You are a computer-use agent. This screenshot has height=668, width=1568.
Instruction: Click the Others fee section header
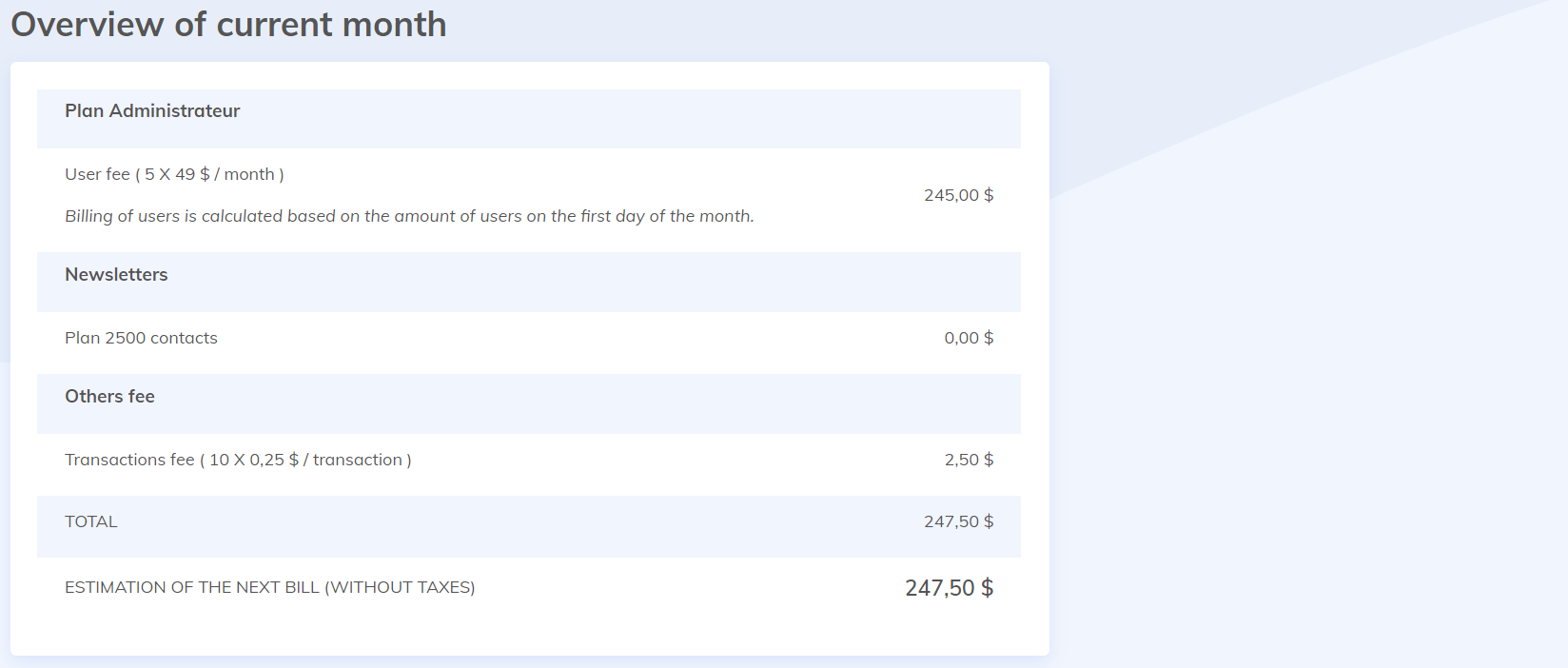tap(109, 397)
